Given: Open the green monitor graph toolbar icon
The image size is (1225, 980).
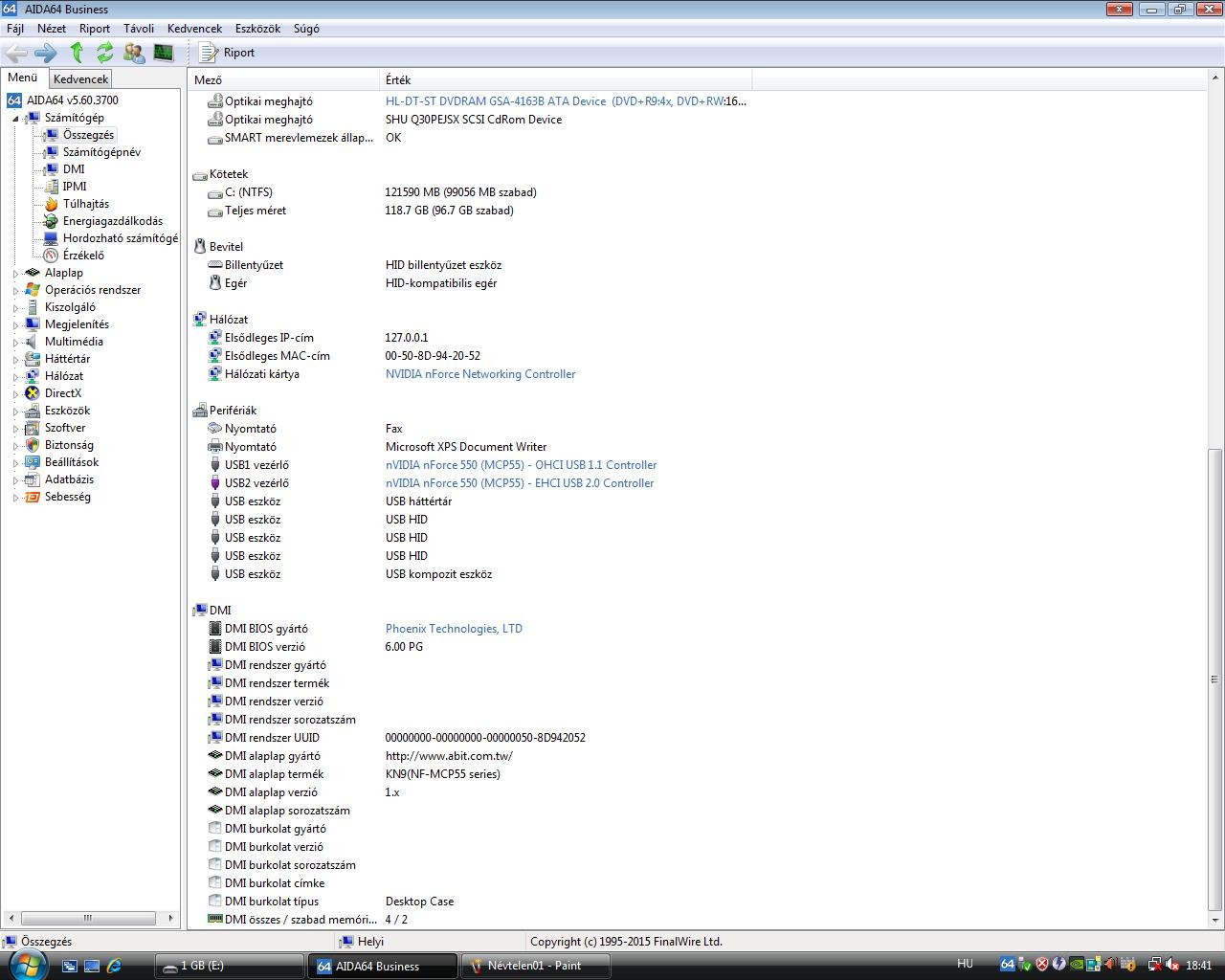Looking at the screenshot, I should pyautogui.click(x=164, y=53).
